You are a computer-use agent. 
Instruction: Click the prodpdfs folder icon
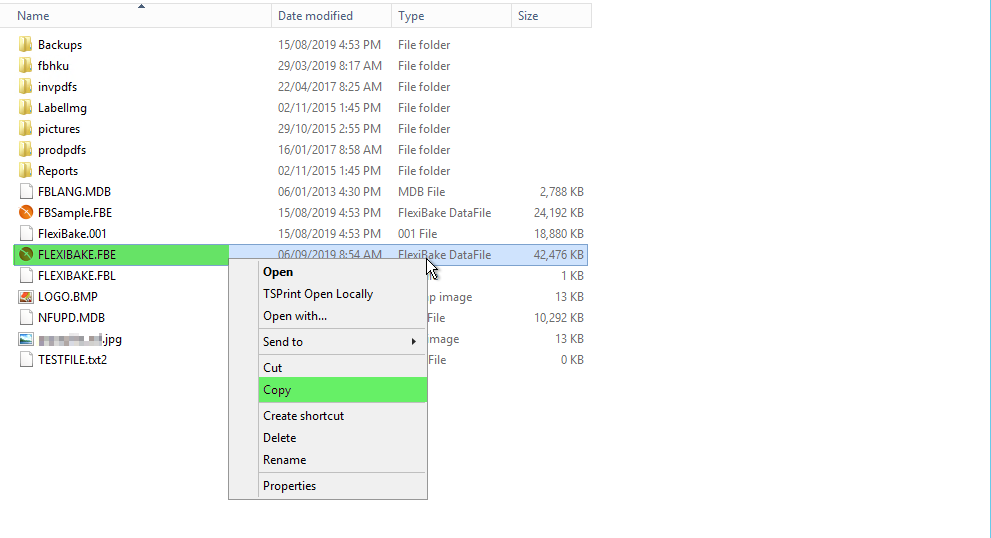click(x=25, y=149)
